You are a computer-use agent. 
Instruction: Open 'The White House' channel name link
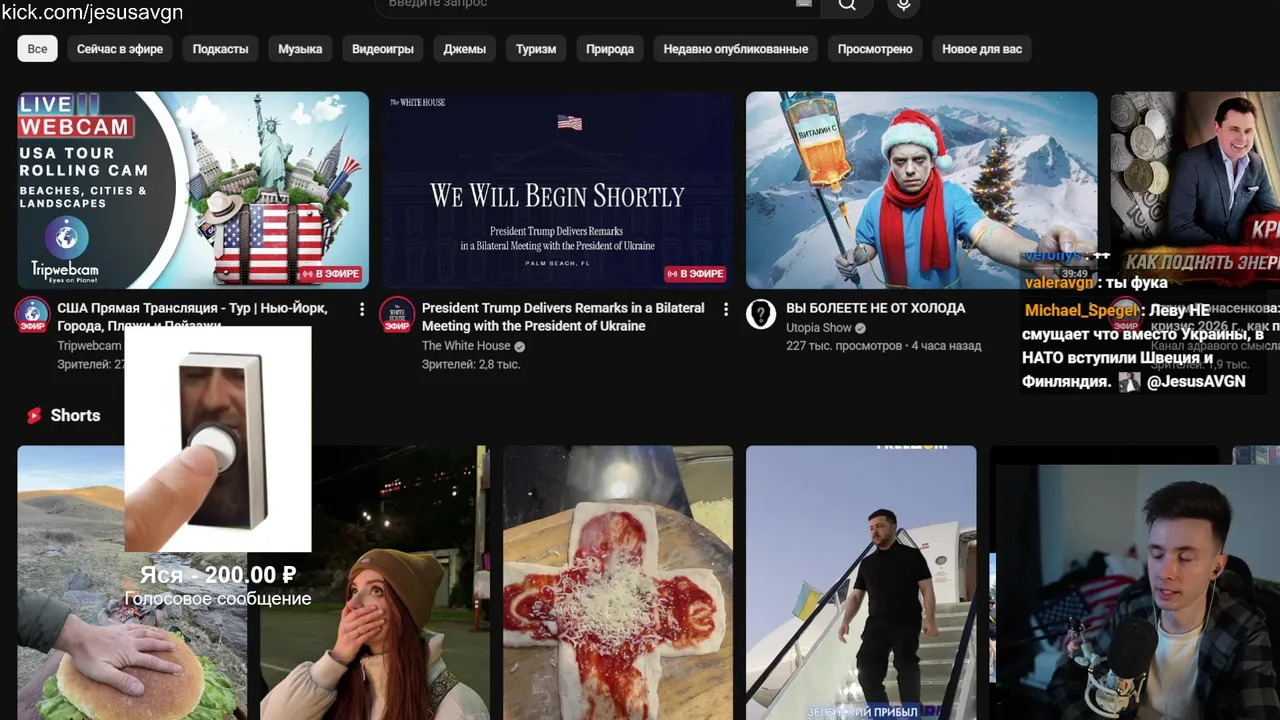pos(466,346)
